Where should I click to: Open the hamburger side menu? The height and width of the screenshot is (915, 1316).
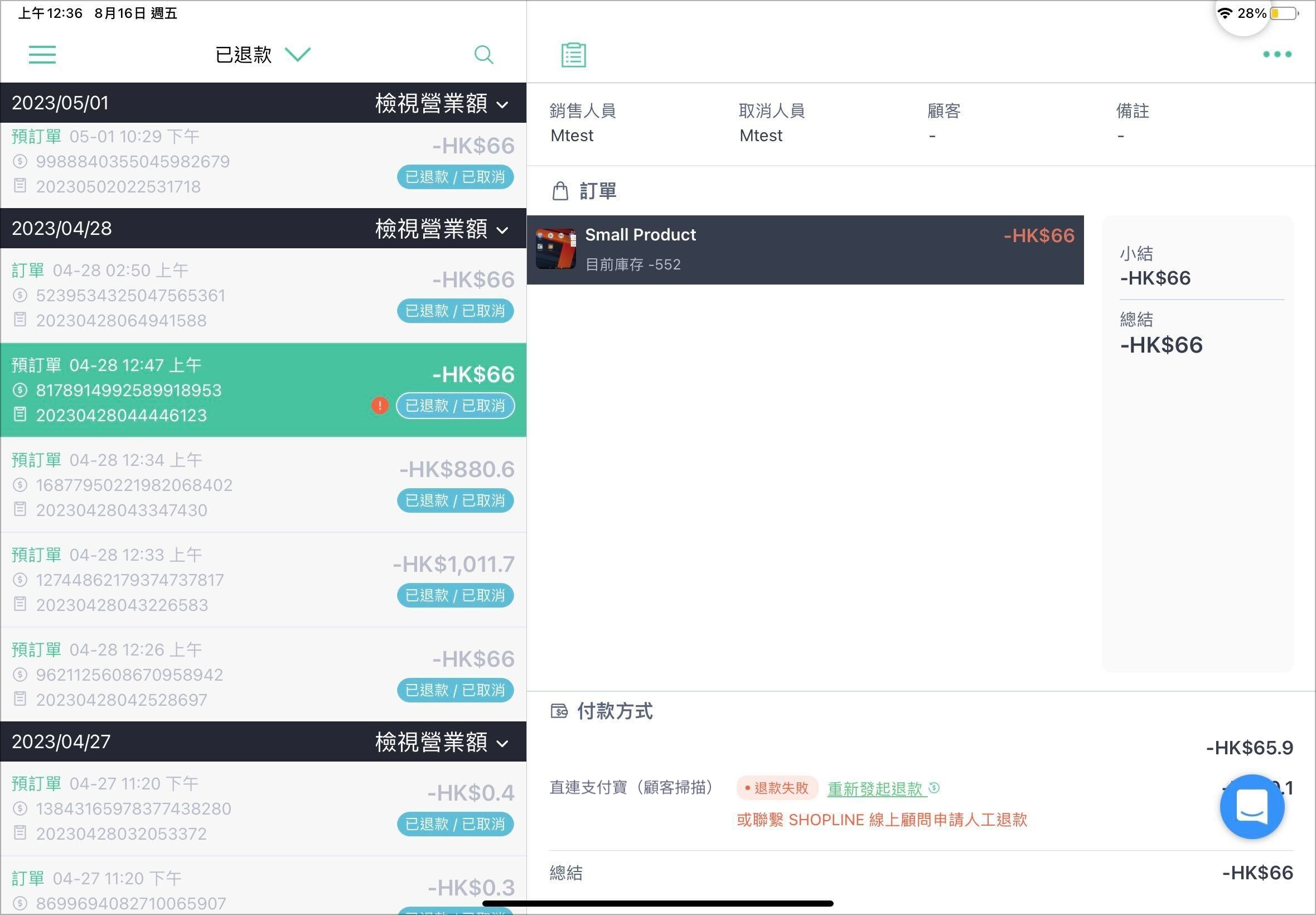click(x=42, y=55)
